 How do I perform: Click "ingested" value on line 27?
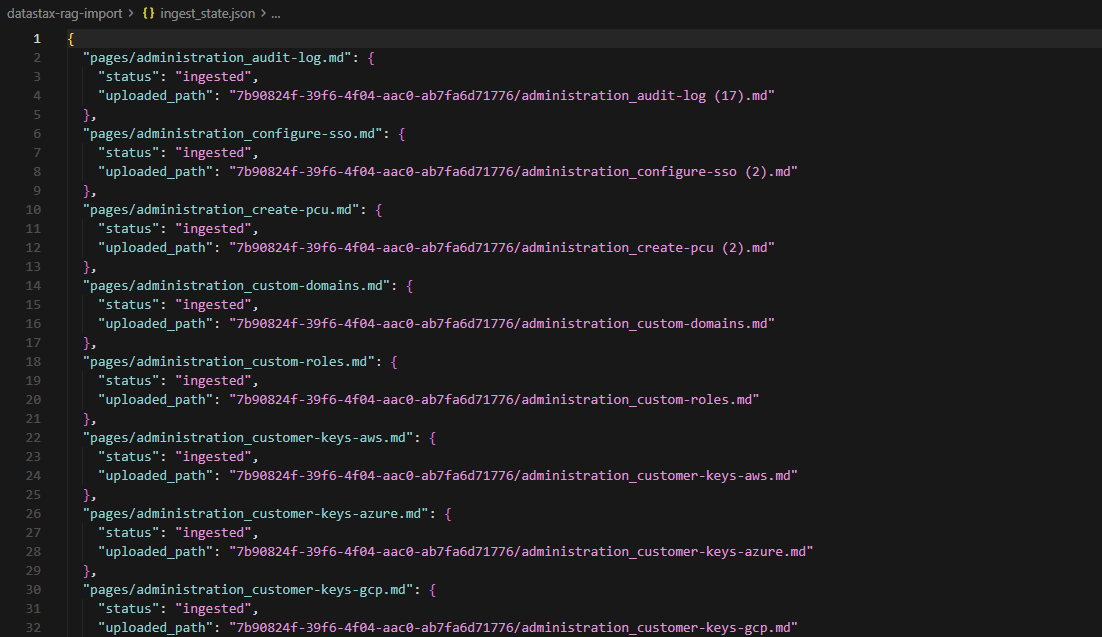[214, 532]
